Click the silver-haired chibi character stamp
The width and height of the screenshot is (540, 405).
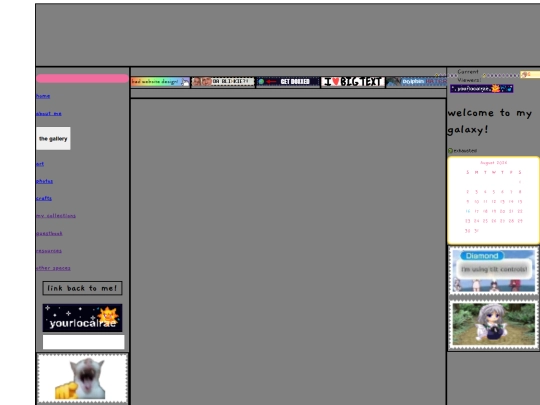(x=494, y=324)
